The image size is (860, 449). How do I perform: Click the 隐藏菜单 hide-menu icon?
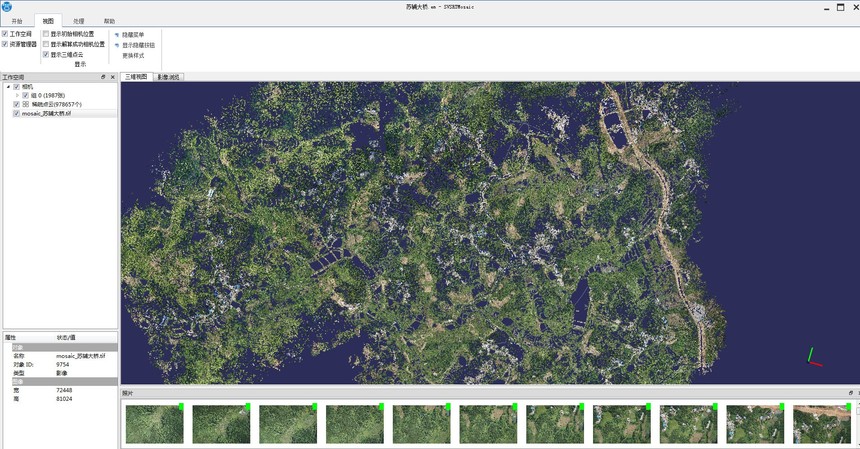pos(116,35)
